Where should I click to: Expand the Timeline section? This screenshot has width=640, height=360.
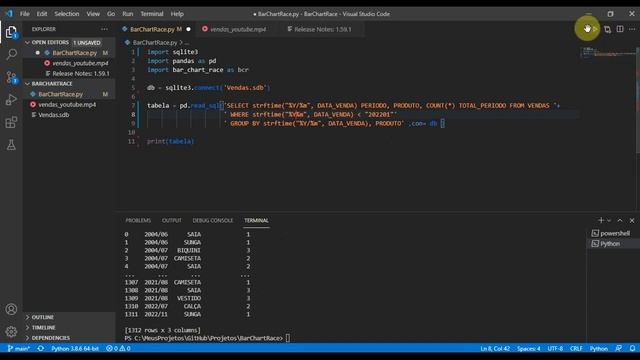[69, 328]
